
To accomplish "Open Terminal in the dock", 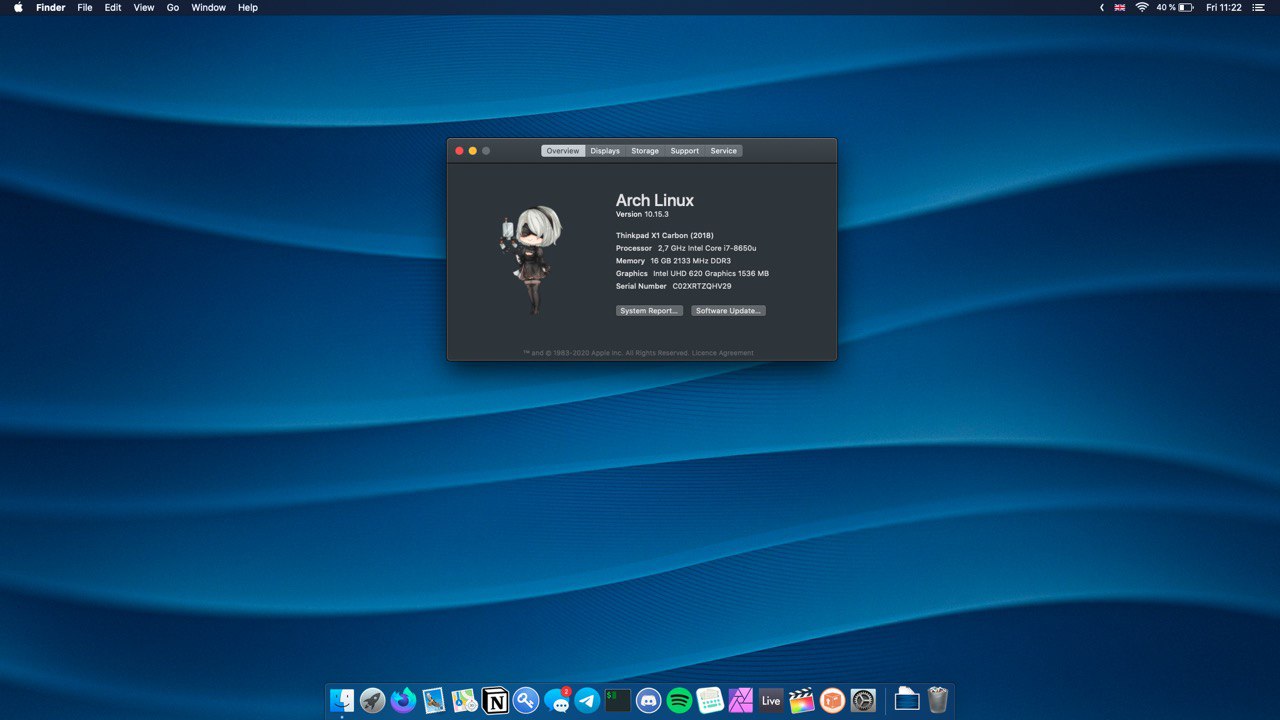I will (618, 701).
